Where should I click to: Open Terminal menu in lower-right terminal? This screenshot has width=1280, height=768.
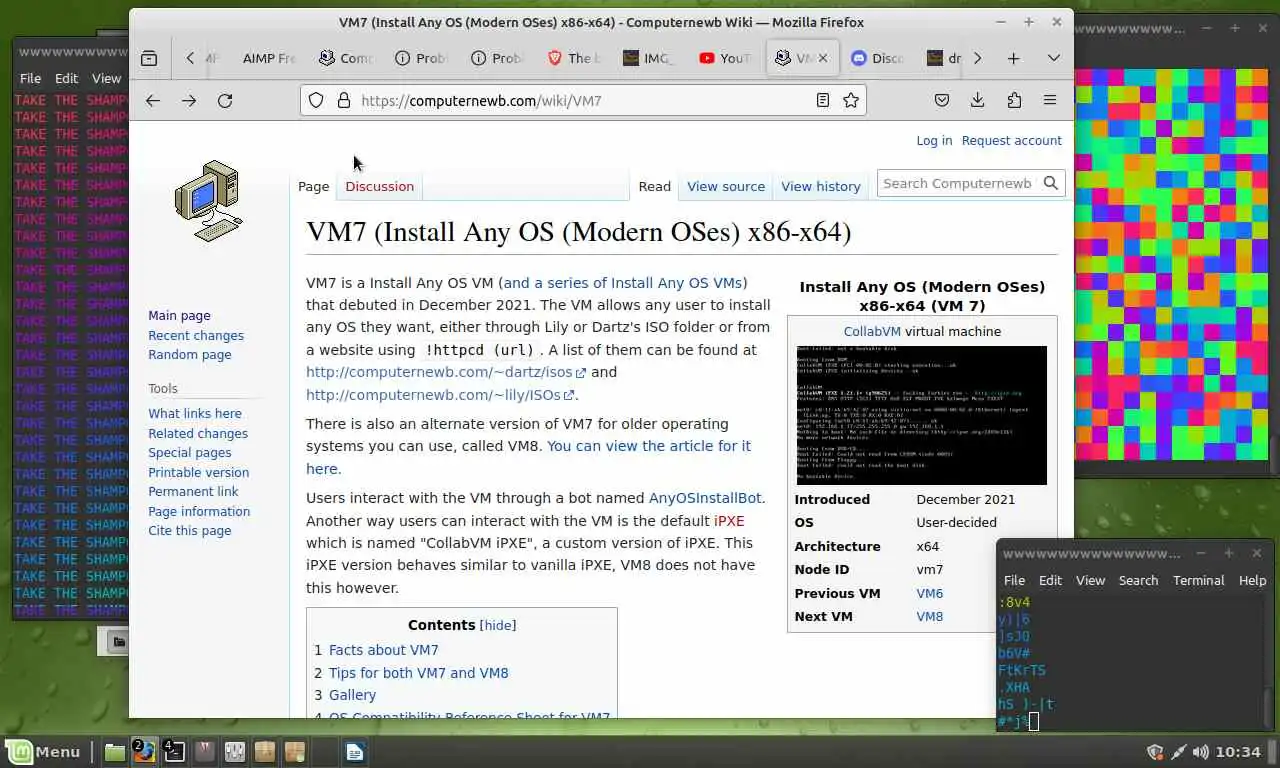point(1198,580)
